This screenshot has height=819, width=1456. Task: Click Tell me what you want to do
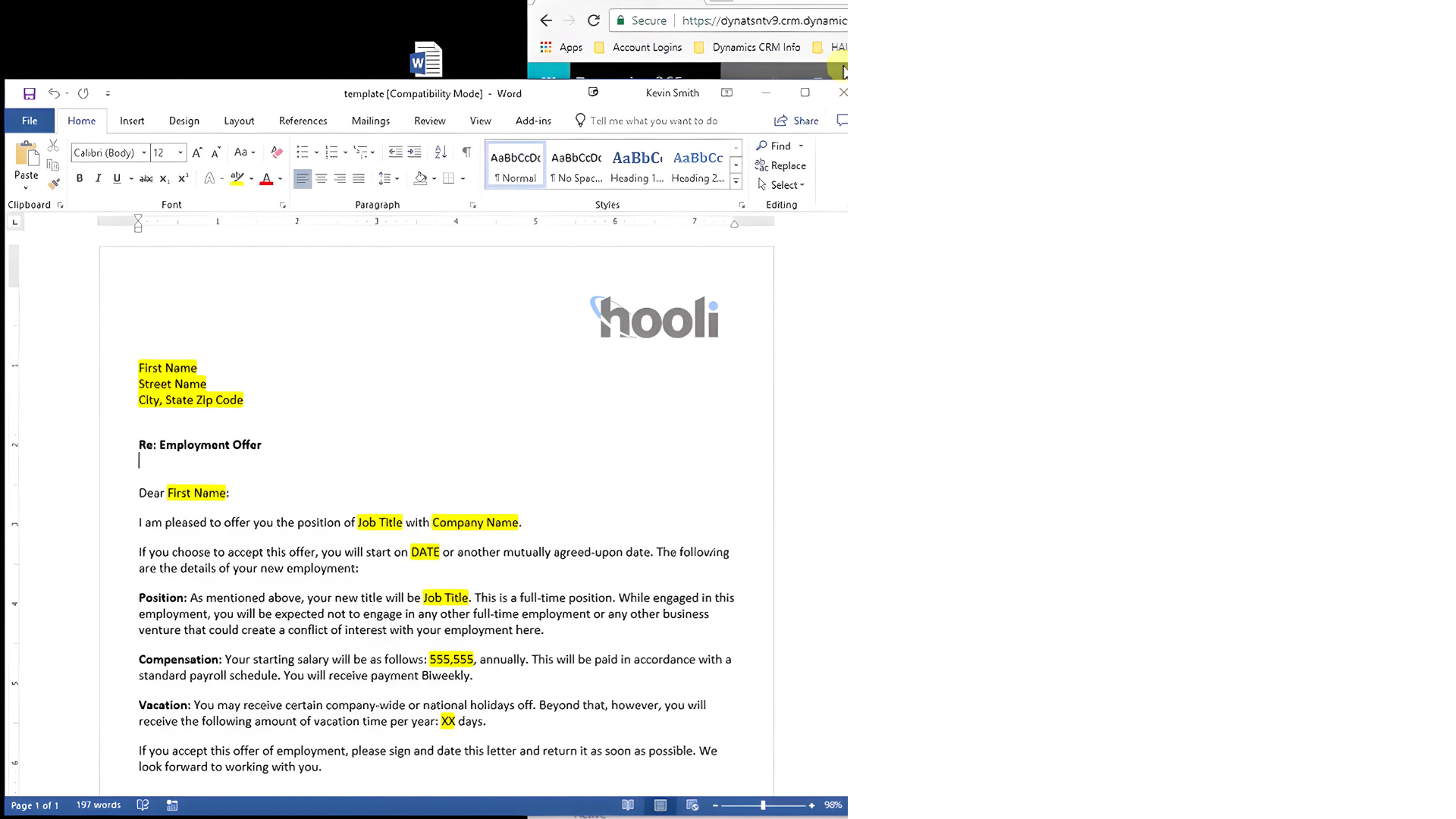pos(647,121)
